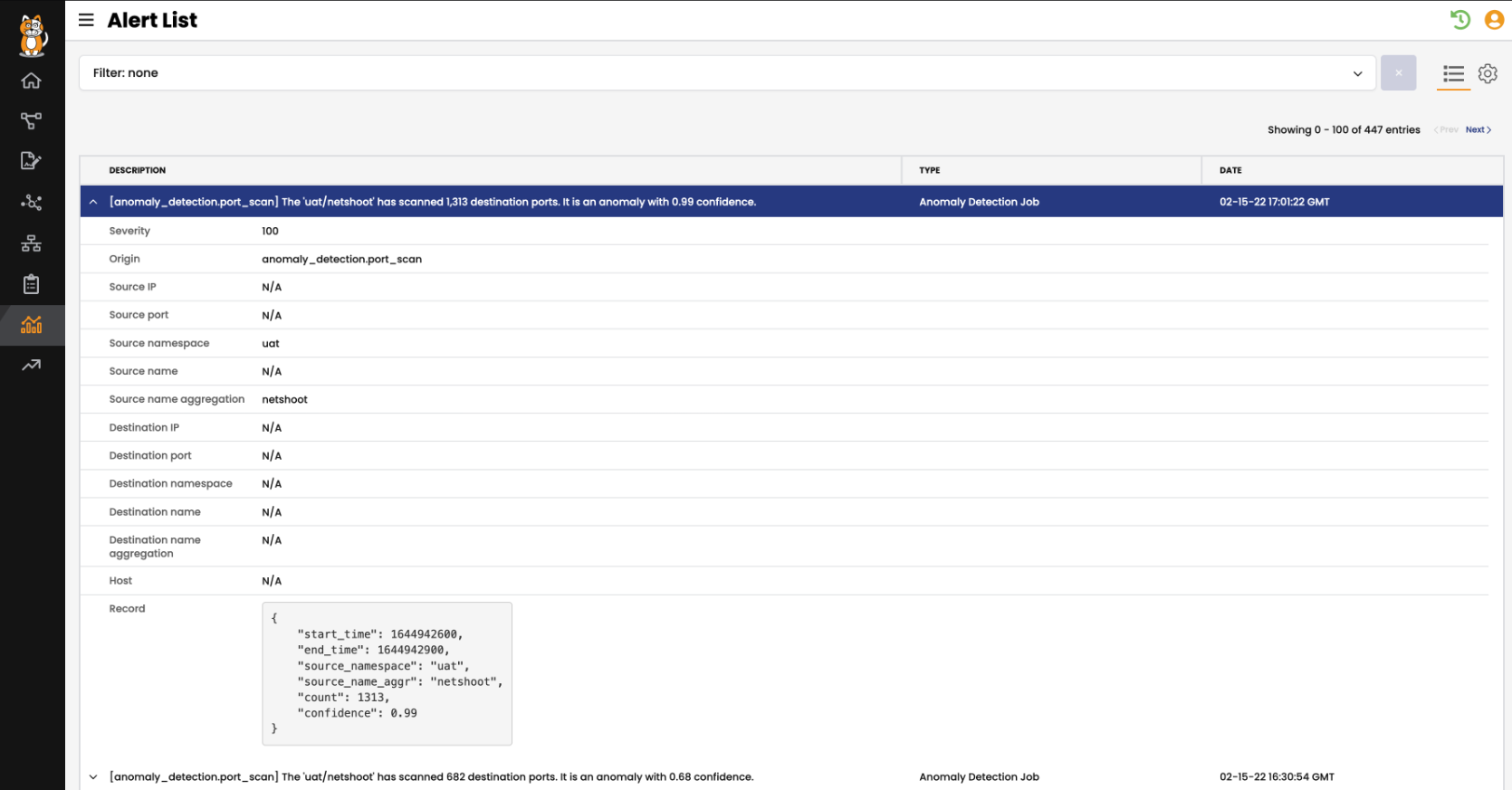Screen dimensions: 1512x790
Task: Click Source namespace value uat
Action: click(x=271, y=343)
